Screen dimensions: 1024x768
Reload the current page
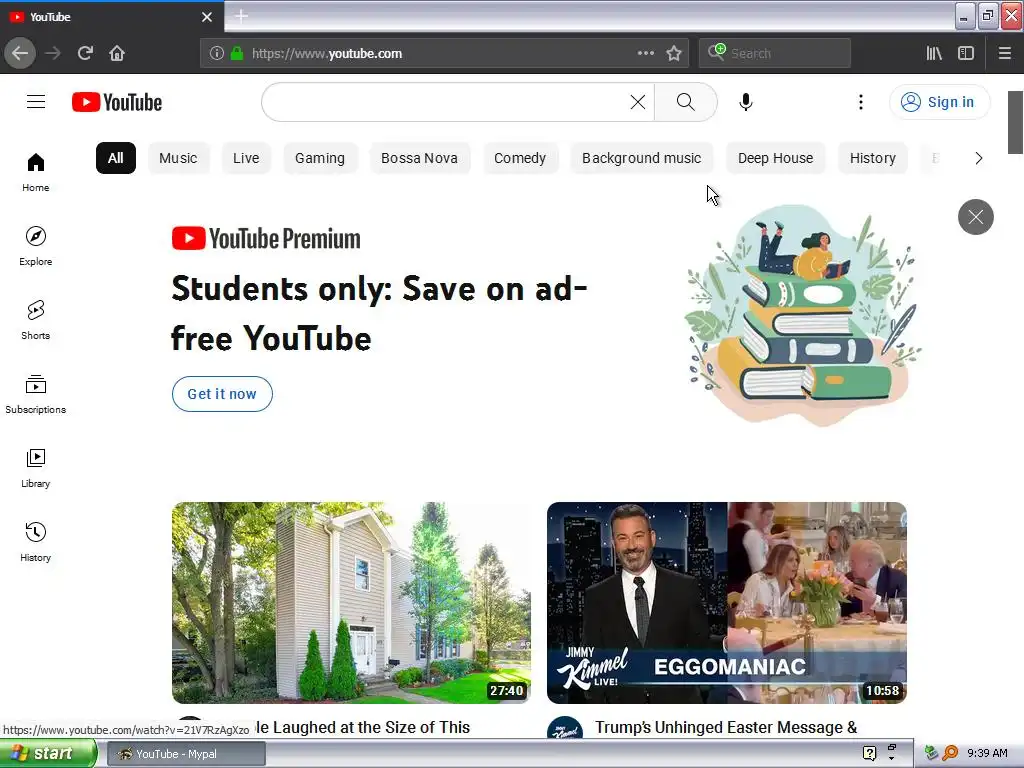pyautogui.click(x=85, y=53)
